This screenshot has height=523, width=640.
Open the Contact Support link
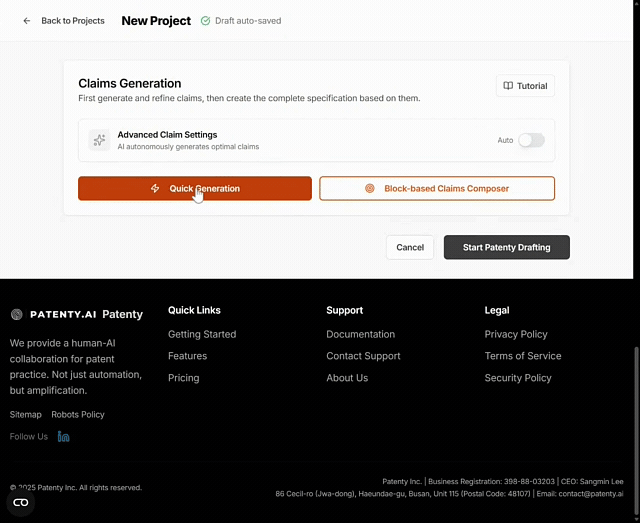coord(363,356)
